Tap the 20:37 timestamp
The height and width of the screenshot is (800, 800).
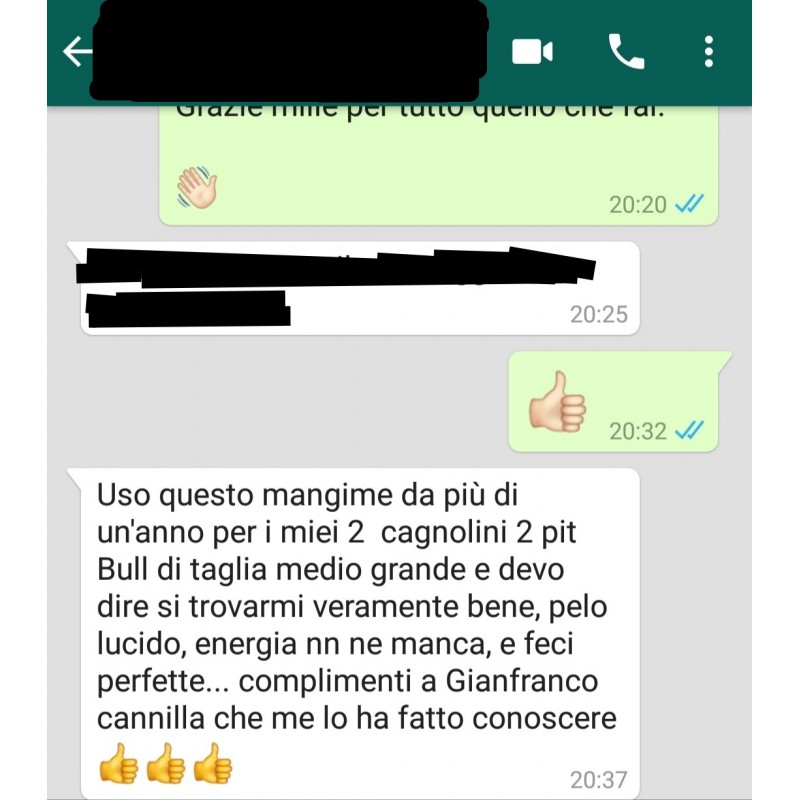pos(598,780)
